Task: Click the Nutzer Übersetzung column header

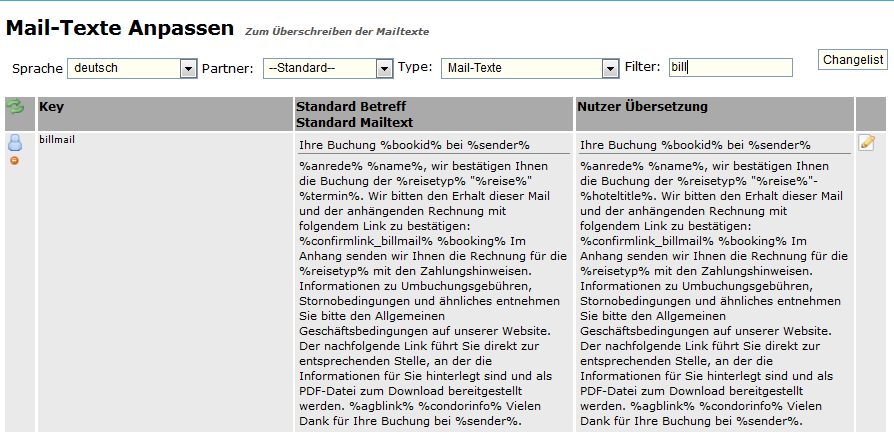Action: coord(642,106)
